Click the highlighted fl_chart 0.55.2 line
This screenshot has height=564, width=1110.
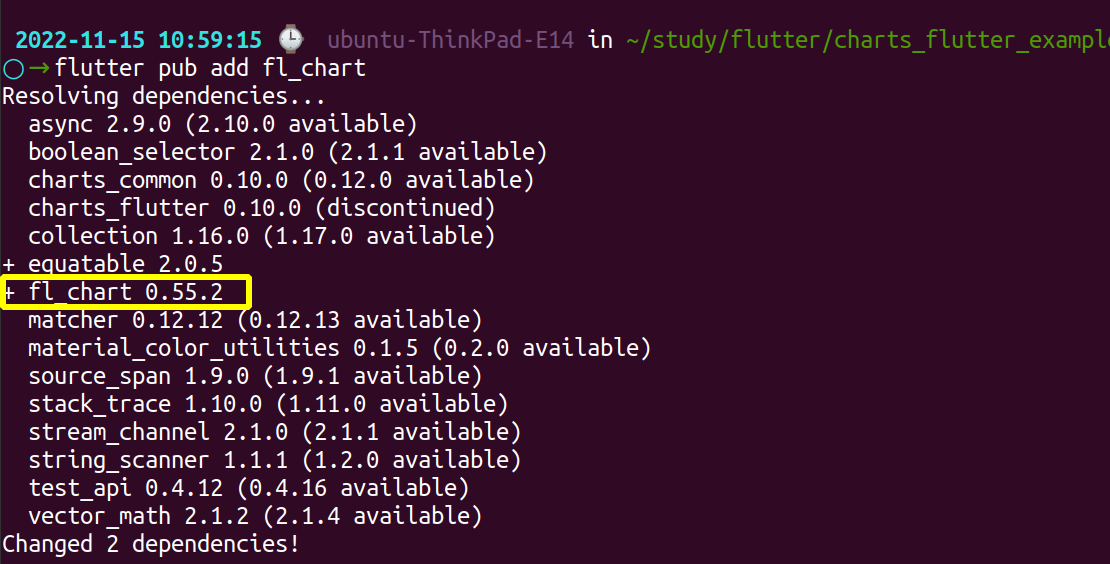(125, 293)
